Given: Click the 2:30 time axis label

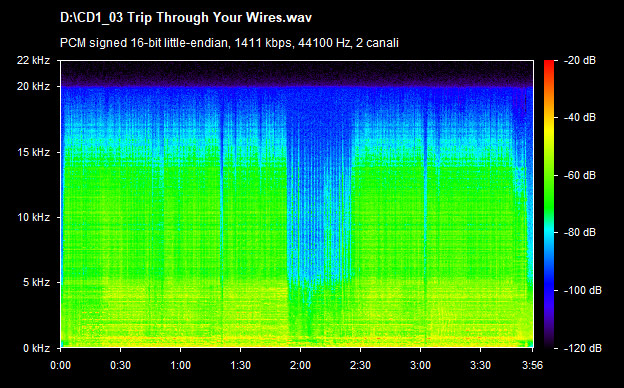Looking at the screenshot, I should 361,365.
